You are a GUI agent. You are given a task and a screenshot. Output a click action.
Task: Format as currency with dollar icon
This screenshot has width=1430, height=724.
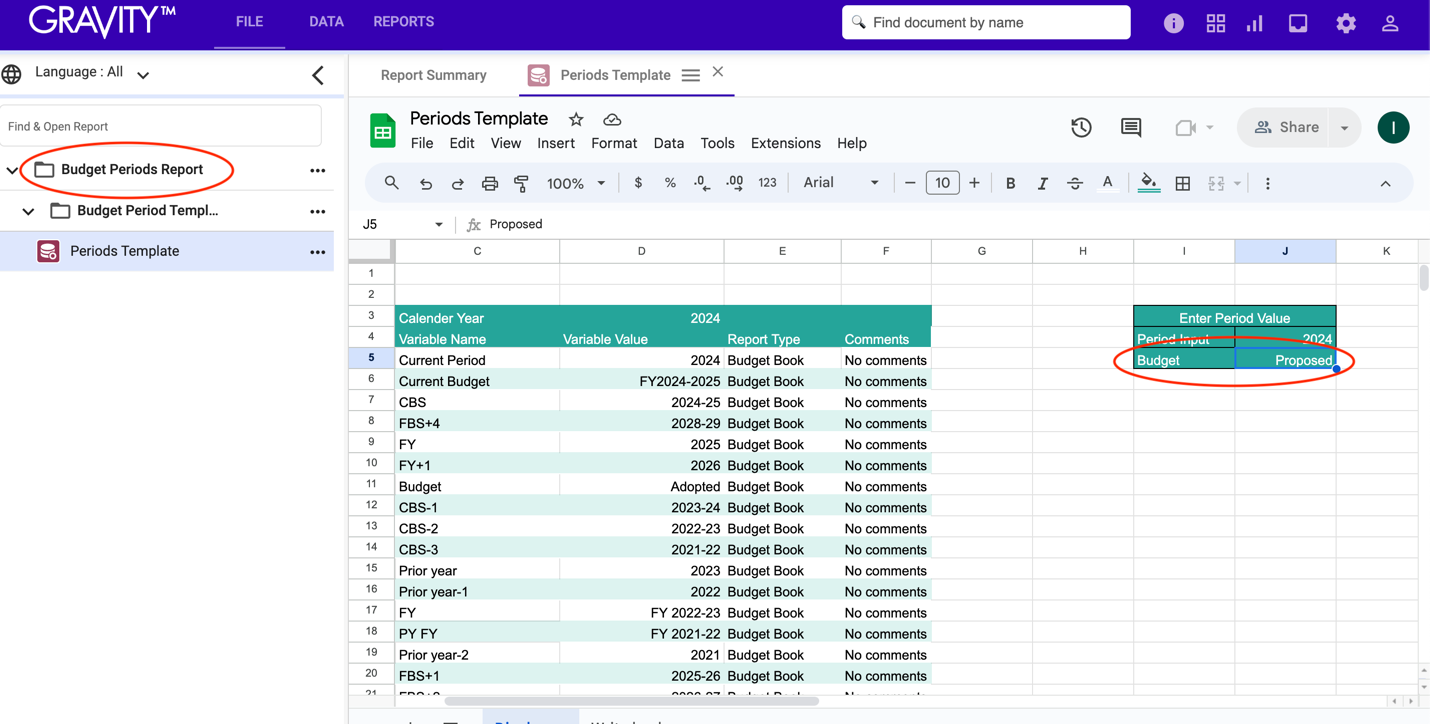[638, 183]
